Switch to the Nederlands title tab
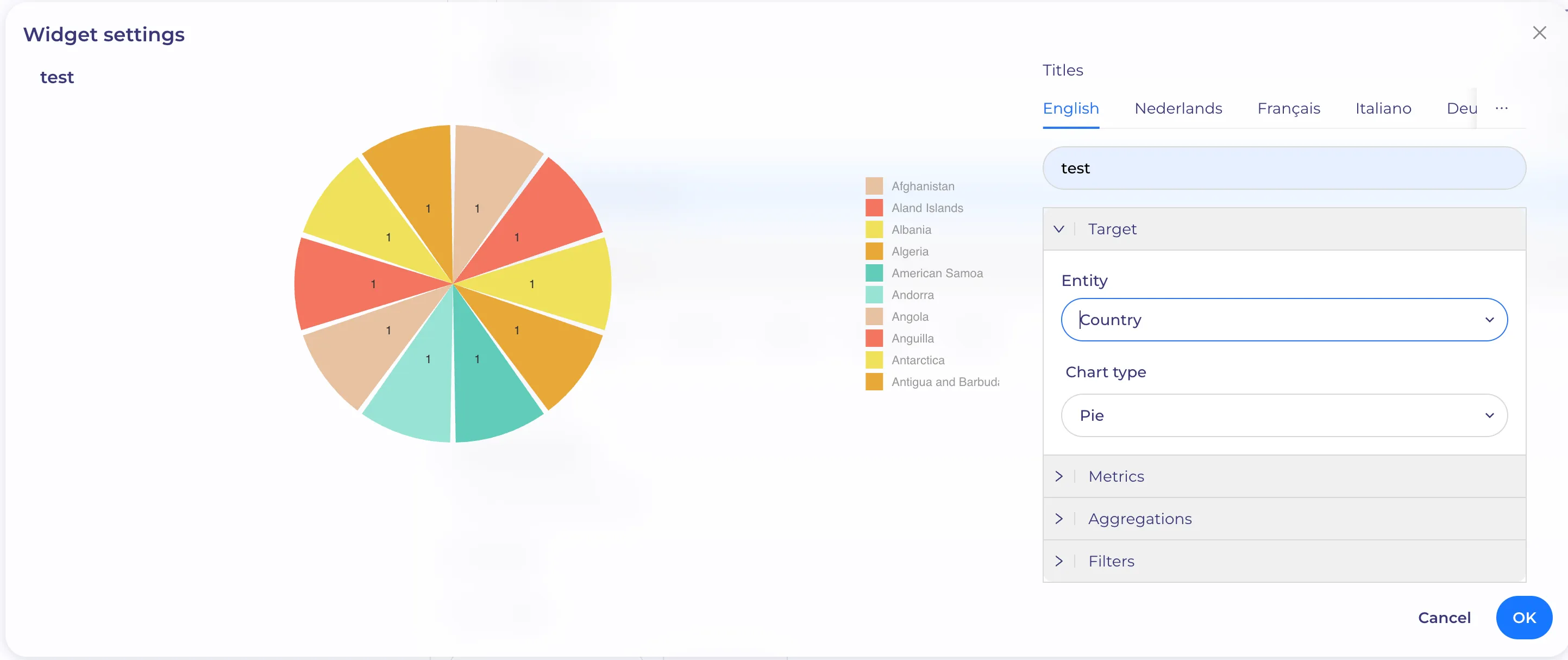This screenshot has height=660, width=1568. coord(1178,108)
